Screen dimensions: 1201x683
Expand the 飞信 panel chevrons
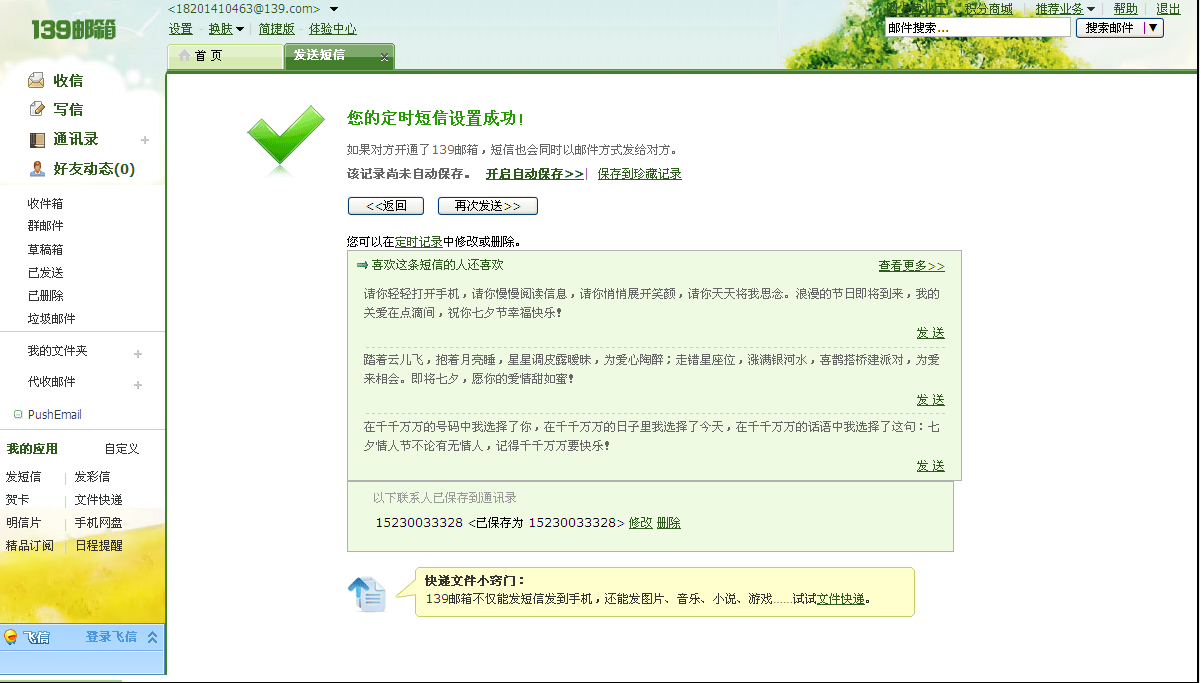point(153,637)
